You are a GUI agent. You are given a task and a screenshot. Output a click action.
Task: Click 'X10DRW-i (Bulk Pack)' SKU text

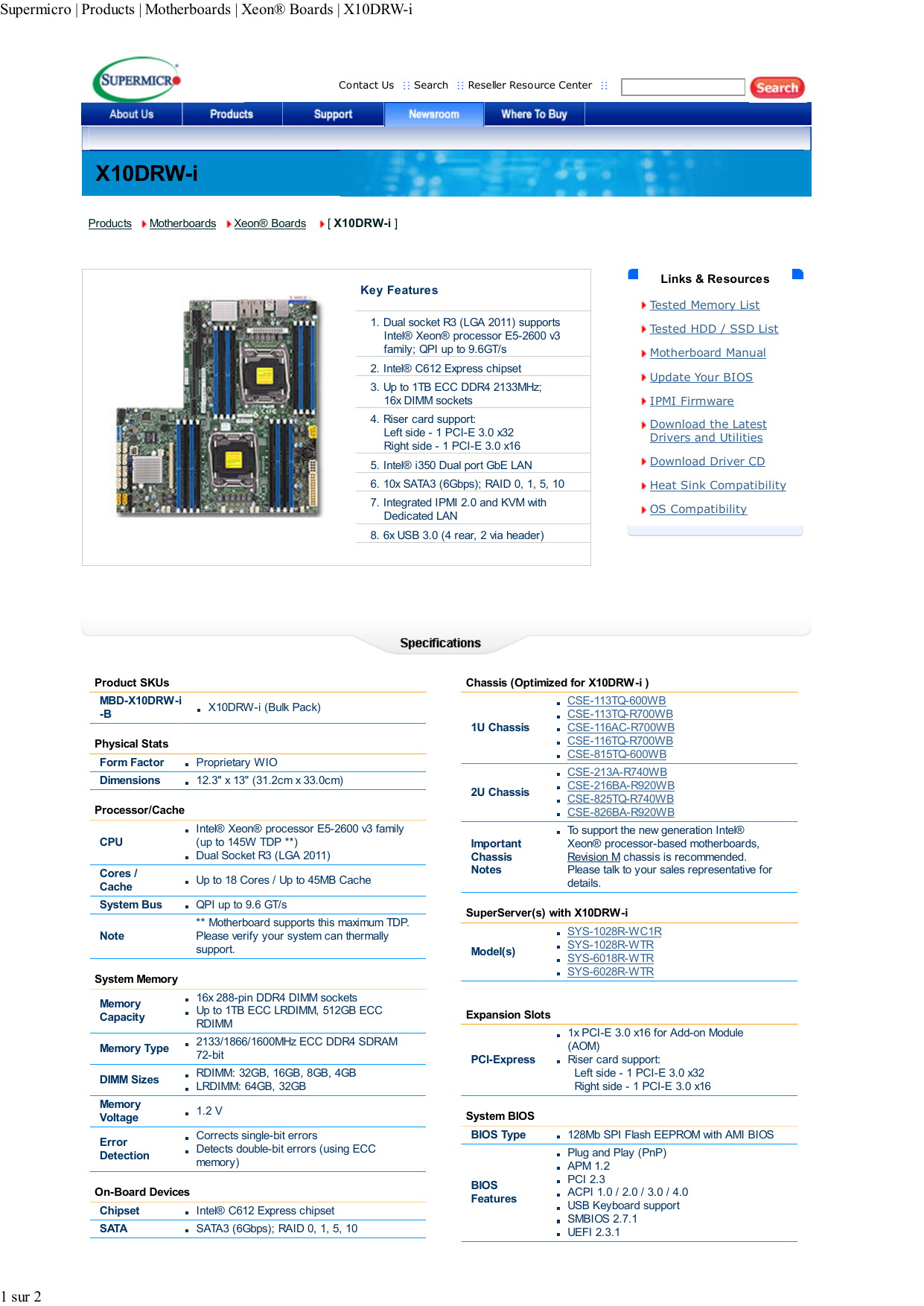coord(264,707)
